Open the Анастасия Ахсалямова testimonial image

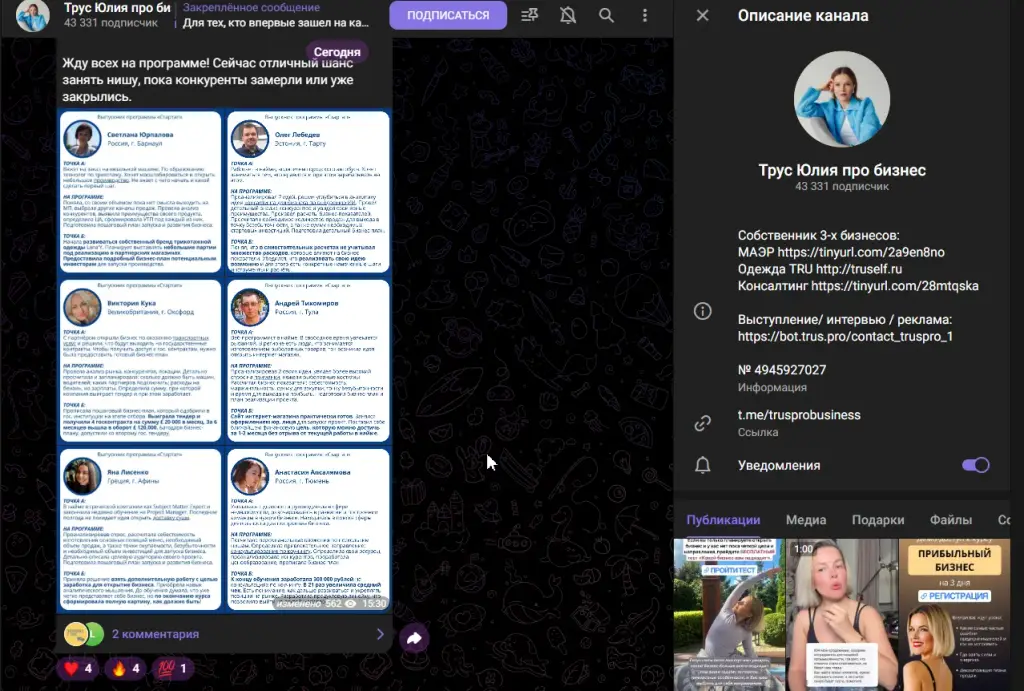tap(308, 530)
